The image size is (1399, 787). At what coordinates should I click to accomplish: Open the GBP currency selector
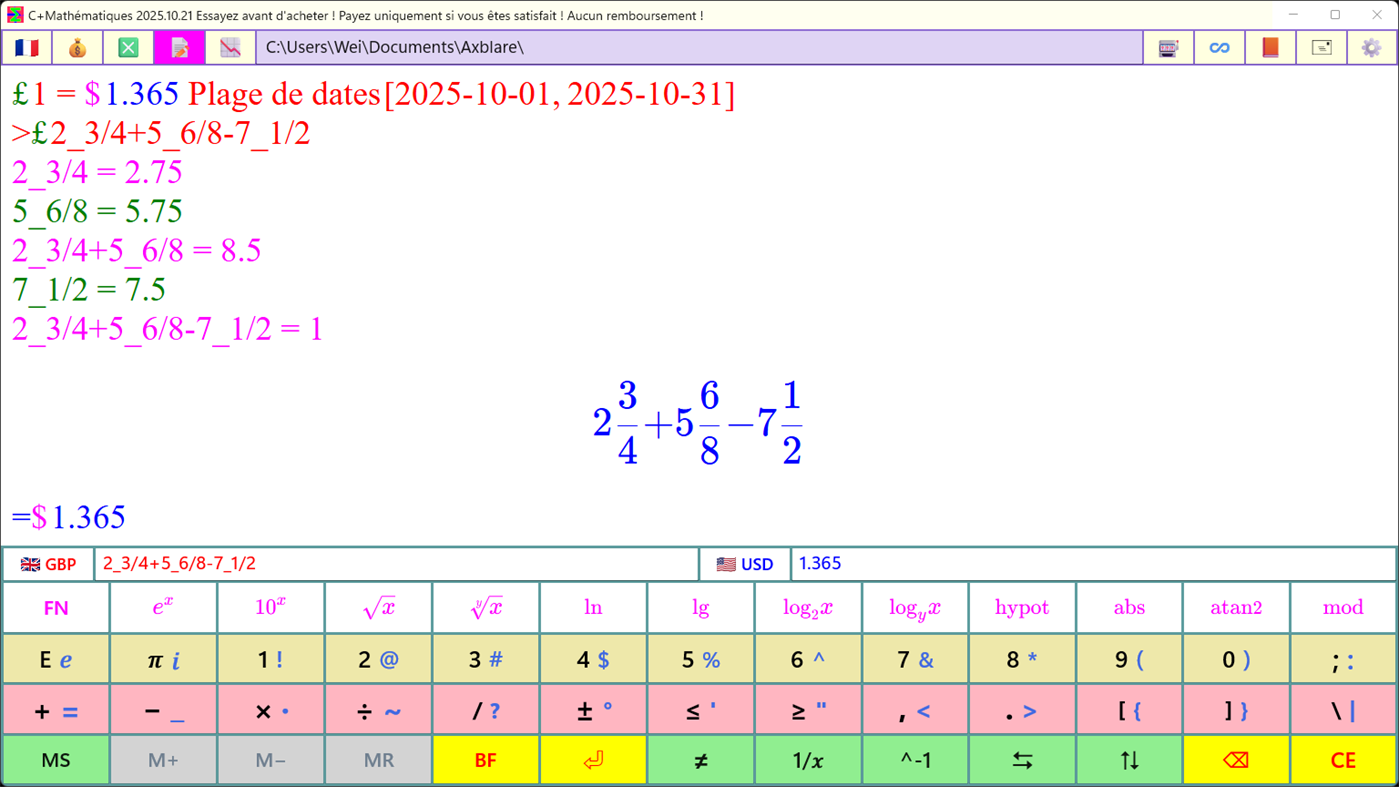(47, 563)
